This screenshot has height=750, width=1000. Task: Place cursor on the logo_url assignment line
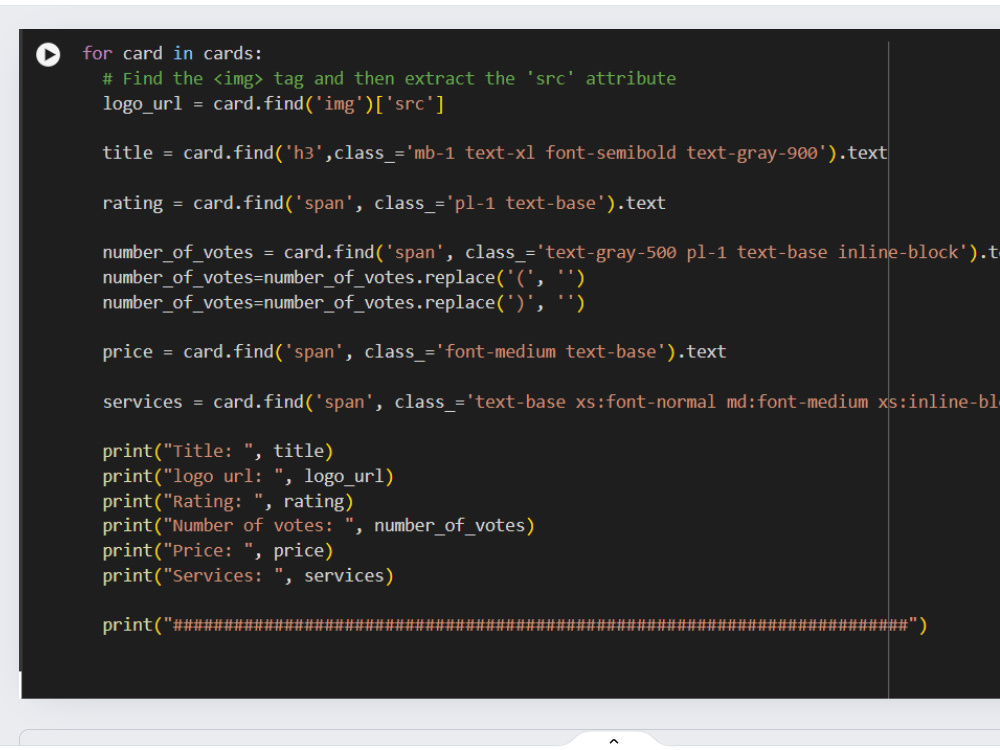[273, 103]
